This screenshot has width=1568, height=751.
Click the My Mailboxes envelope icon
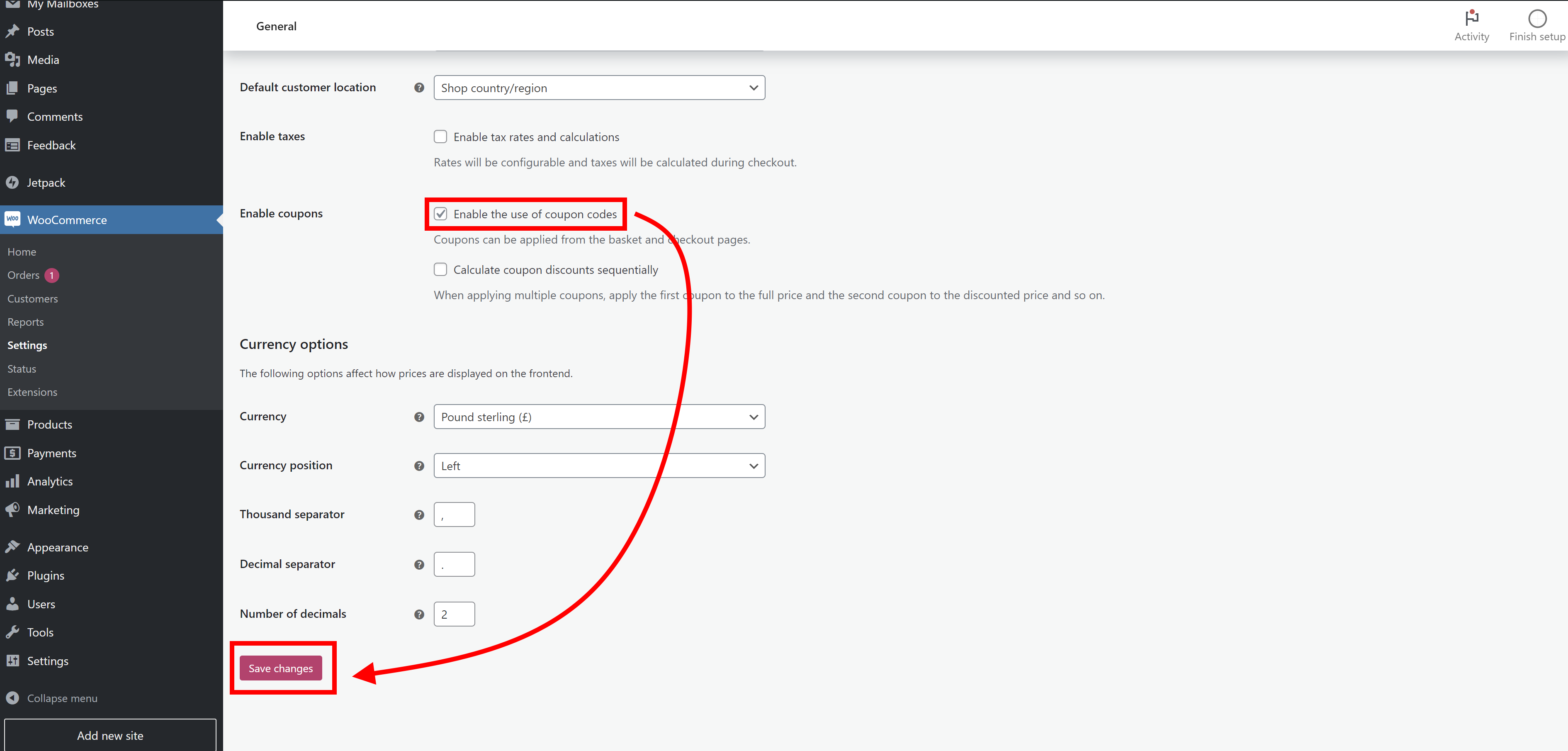tap(12, 4)
